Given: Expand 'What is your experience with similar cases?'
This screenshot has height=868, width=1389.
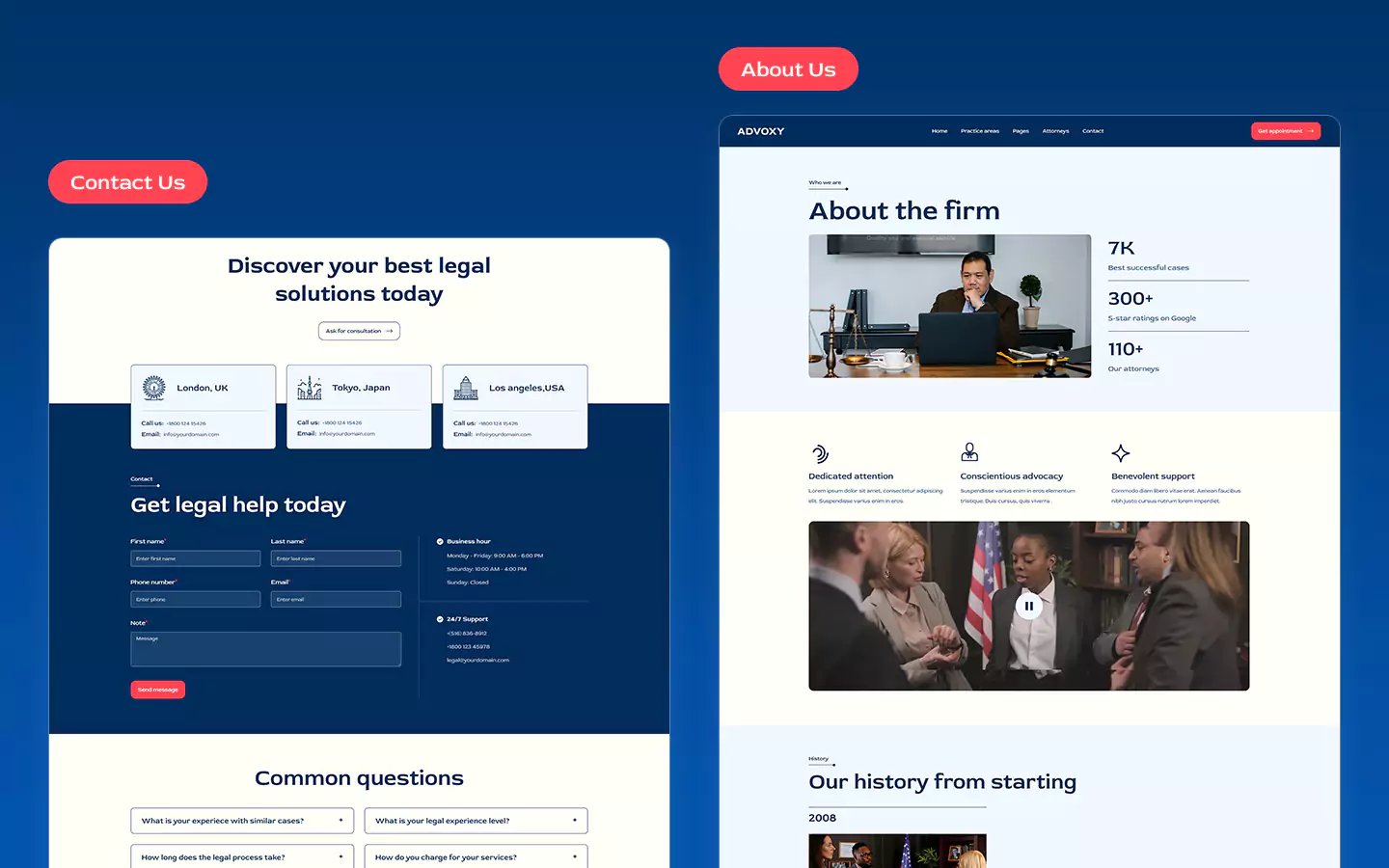Looking at the screenshot, I should (x=242, y=821).
